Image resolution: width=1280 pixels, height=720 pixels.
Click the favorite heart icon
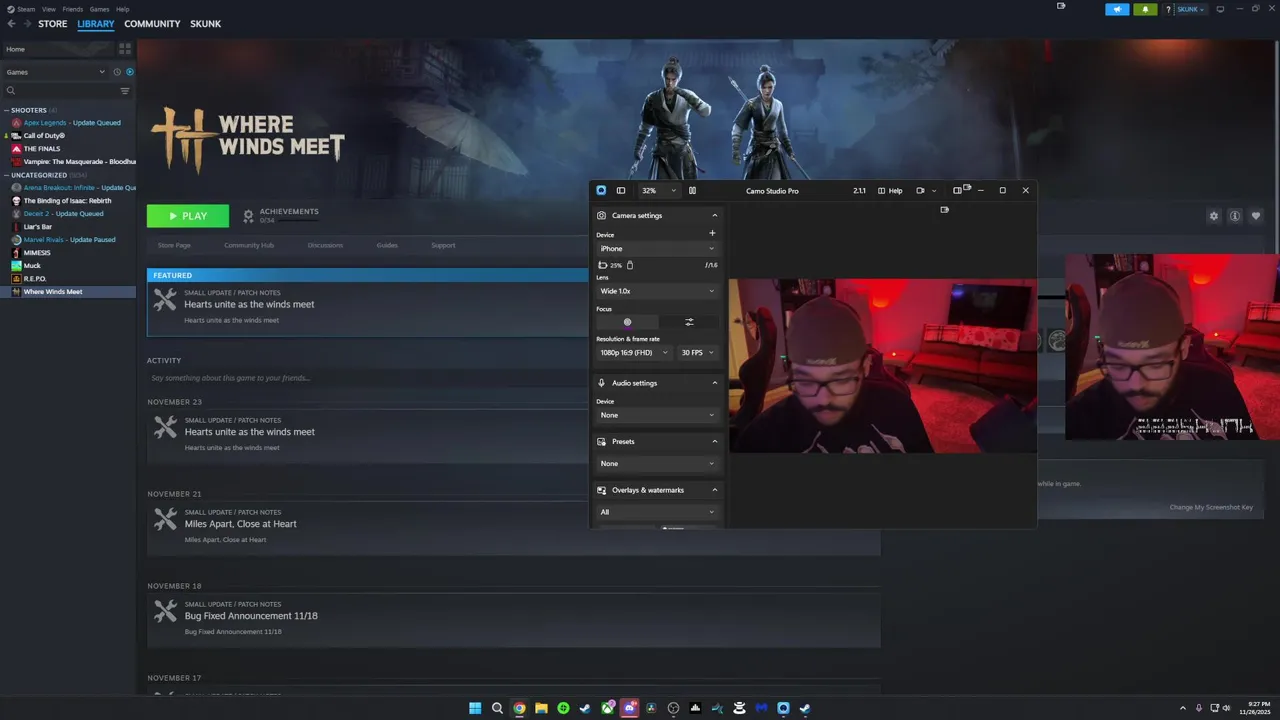pyautogui.click(x=1256, y=216)
